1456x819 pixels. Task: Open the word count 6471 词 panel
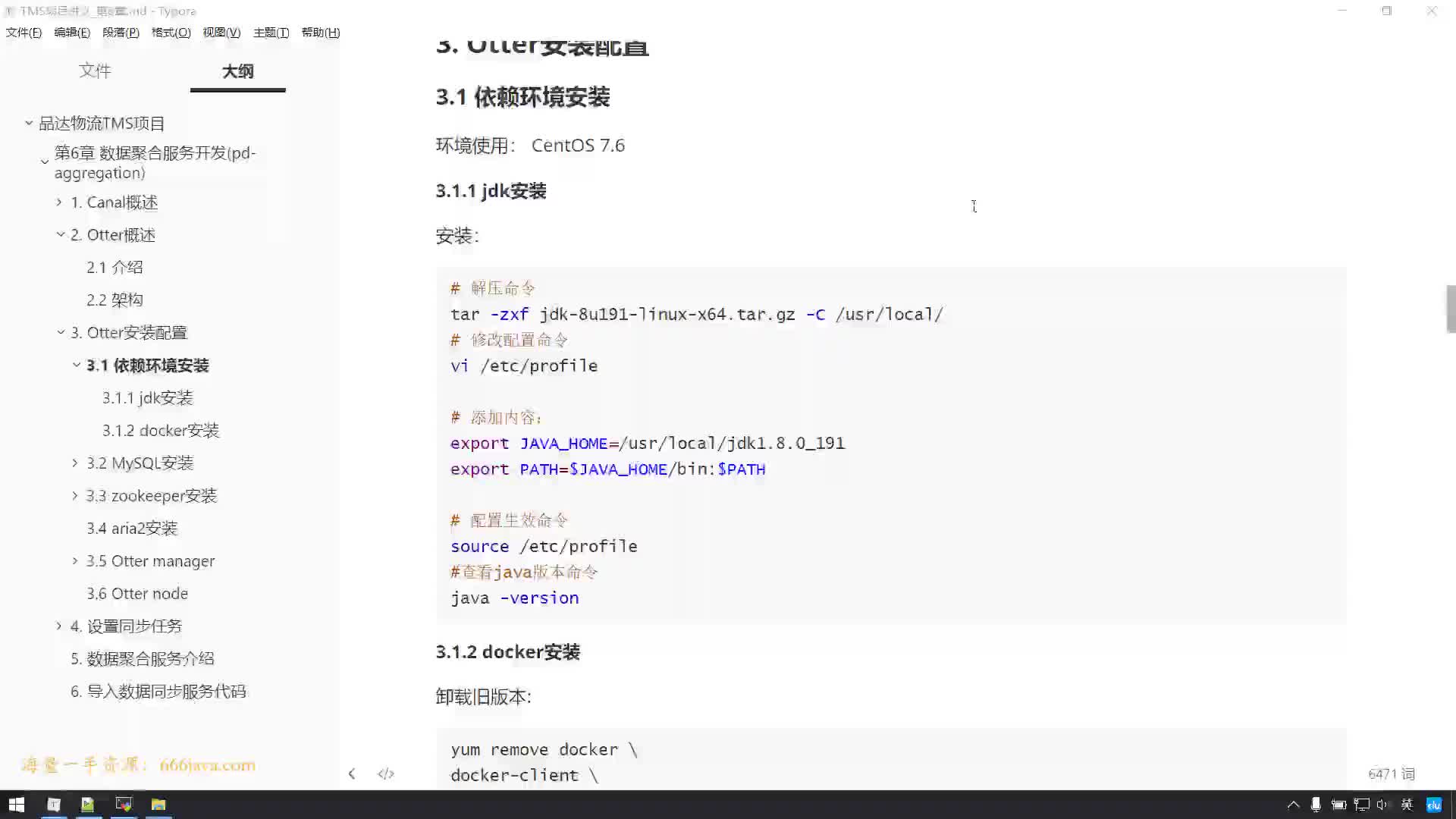[1391, 773]
